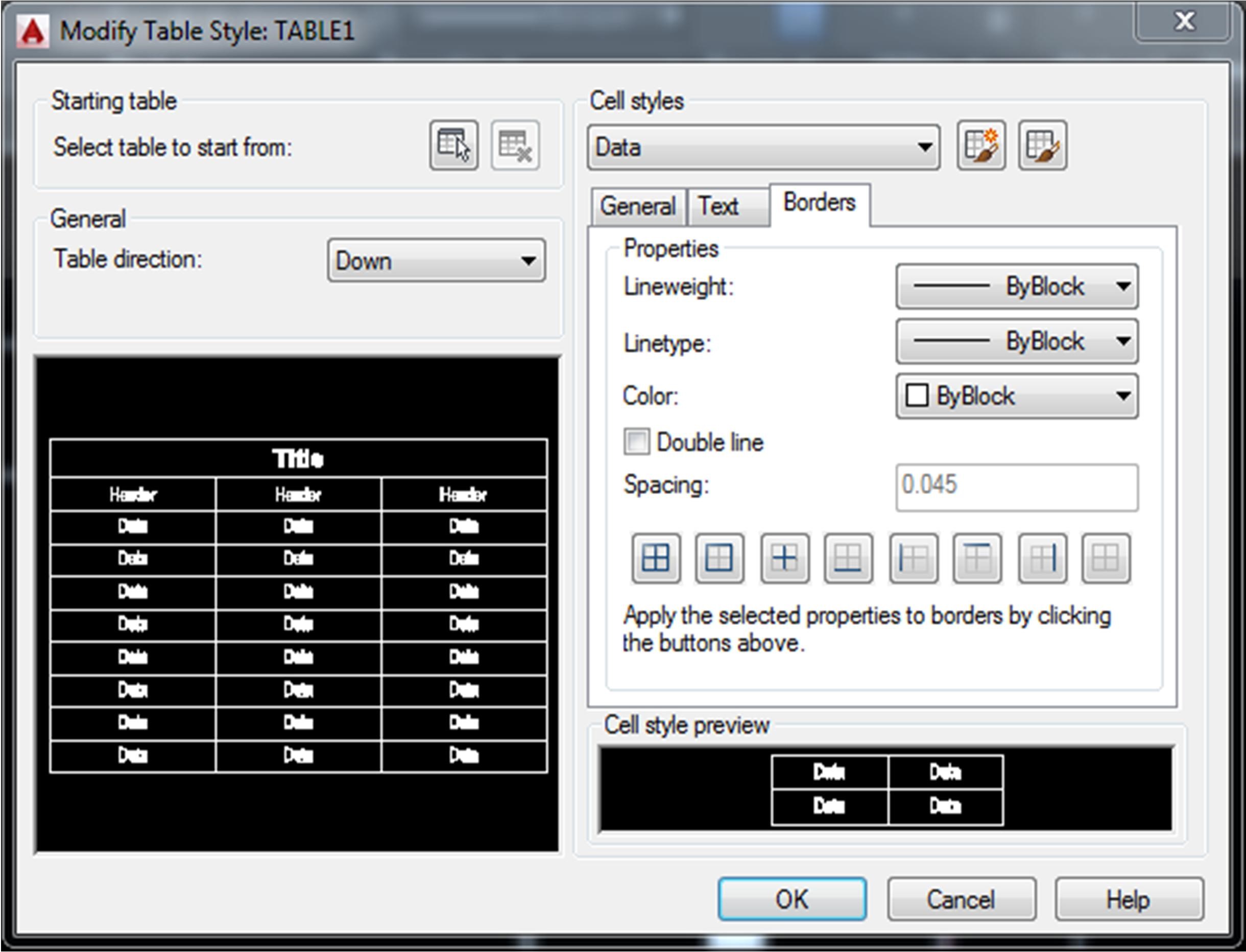Screen dimensions: 1246x952
Task: Open the Manage Cell Styles dialog
Action: [1042, 145]
